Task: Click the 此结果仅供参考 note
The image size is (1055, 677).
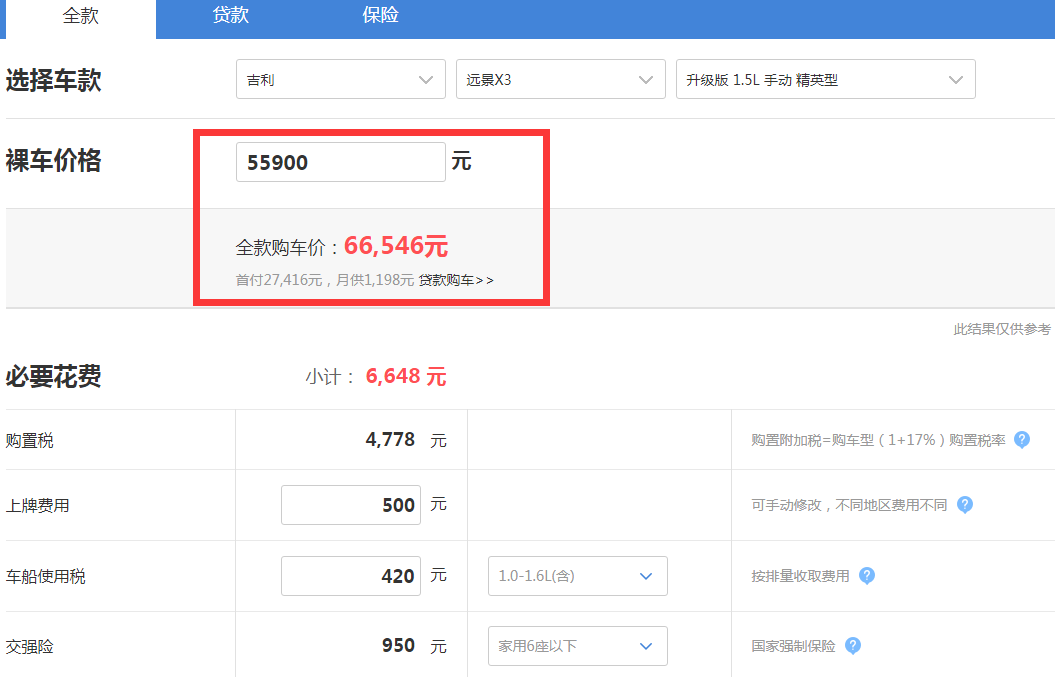Action: 1002,329
